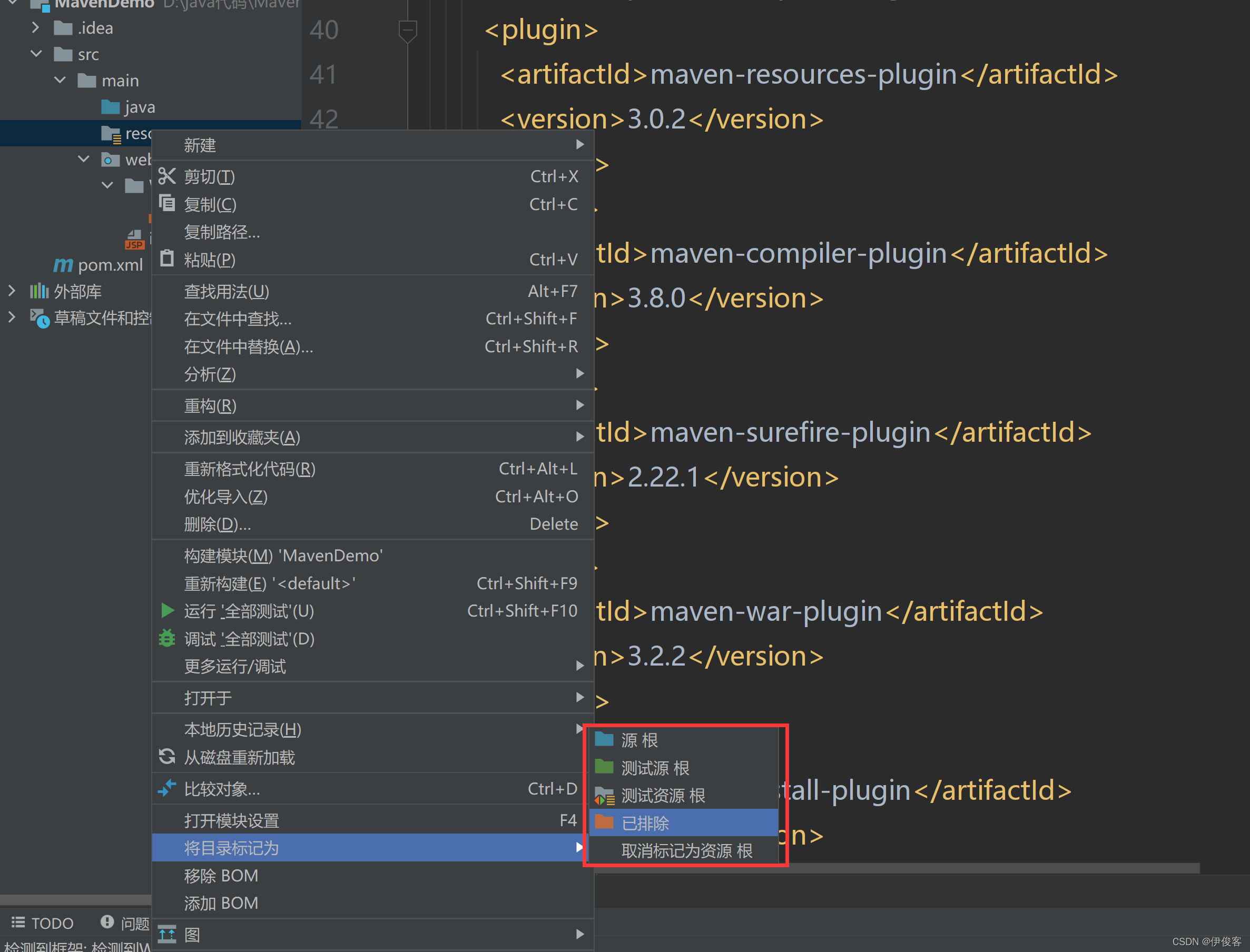Click the scissors Cut icon
This screenshot has height=952, width=1250.
166,176
